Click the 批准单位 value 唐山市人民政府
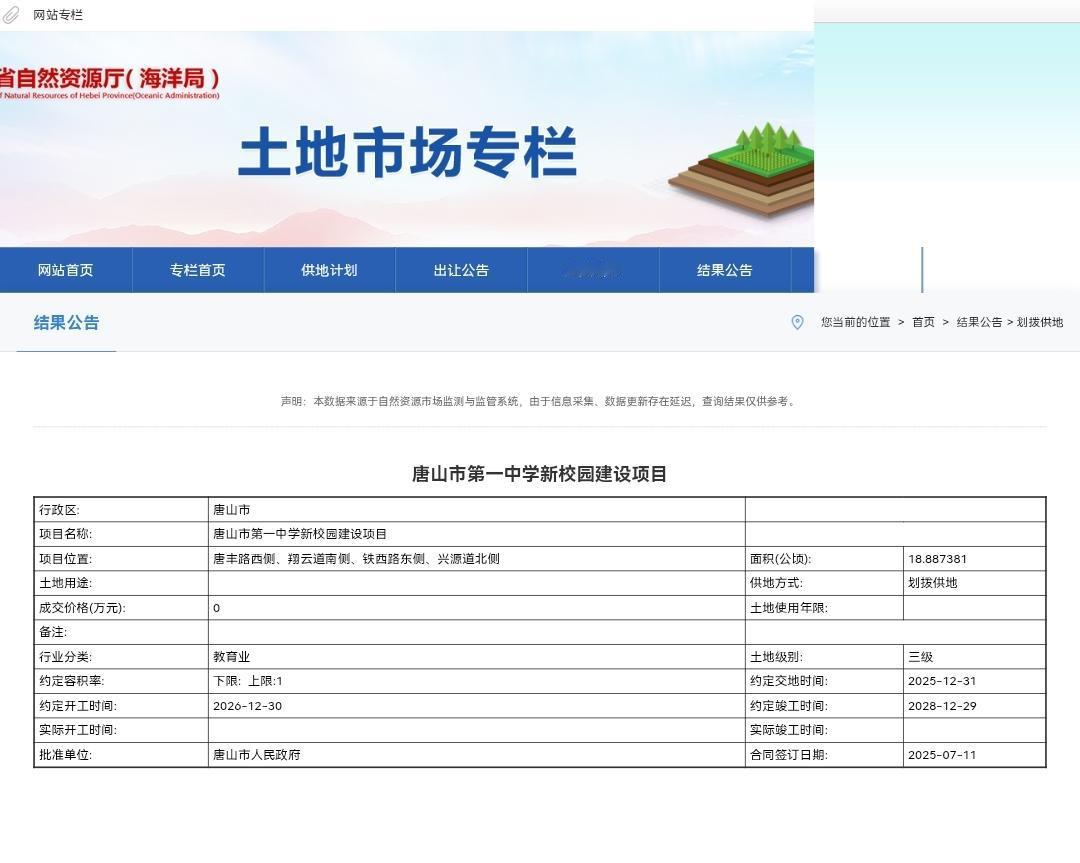 click(257, 754)
